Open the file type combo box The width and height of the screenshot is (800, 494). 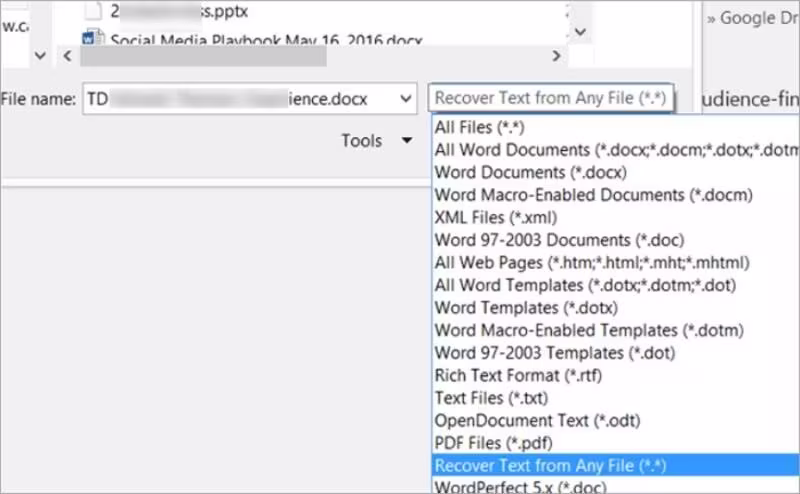click(x=551, y=97)
